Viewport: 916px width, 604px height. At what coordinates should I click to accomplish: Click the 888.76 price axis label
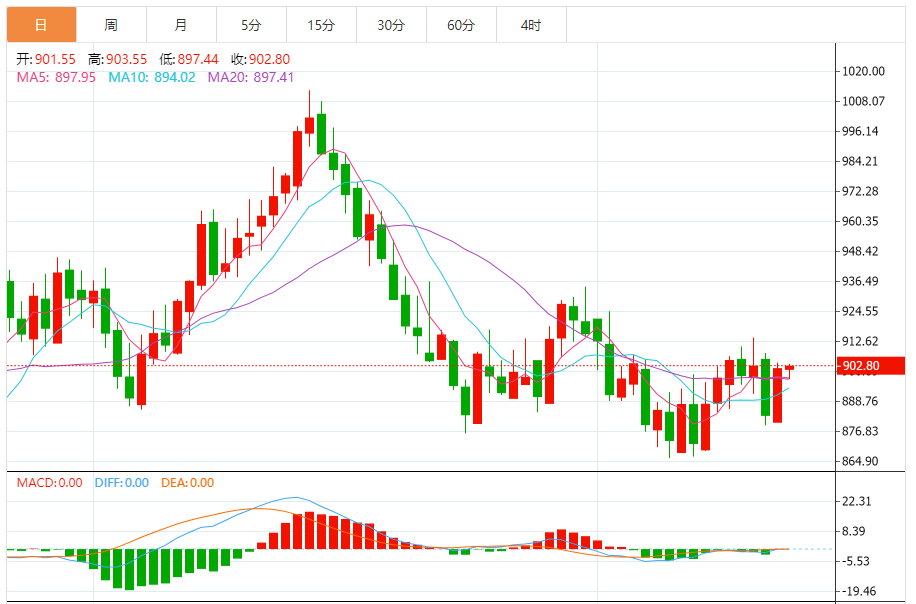pos(860,401)
